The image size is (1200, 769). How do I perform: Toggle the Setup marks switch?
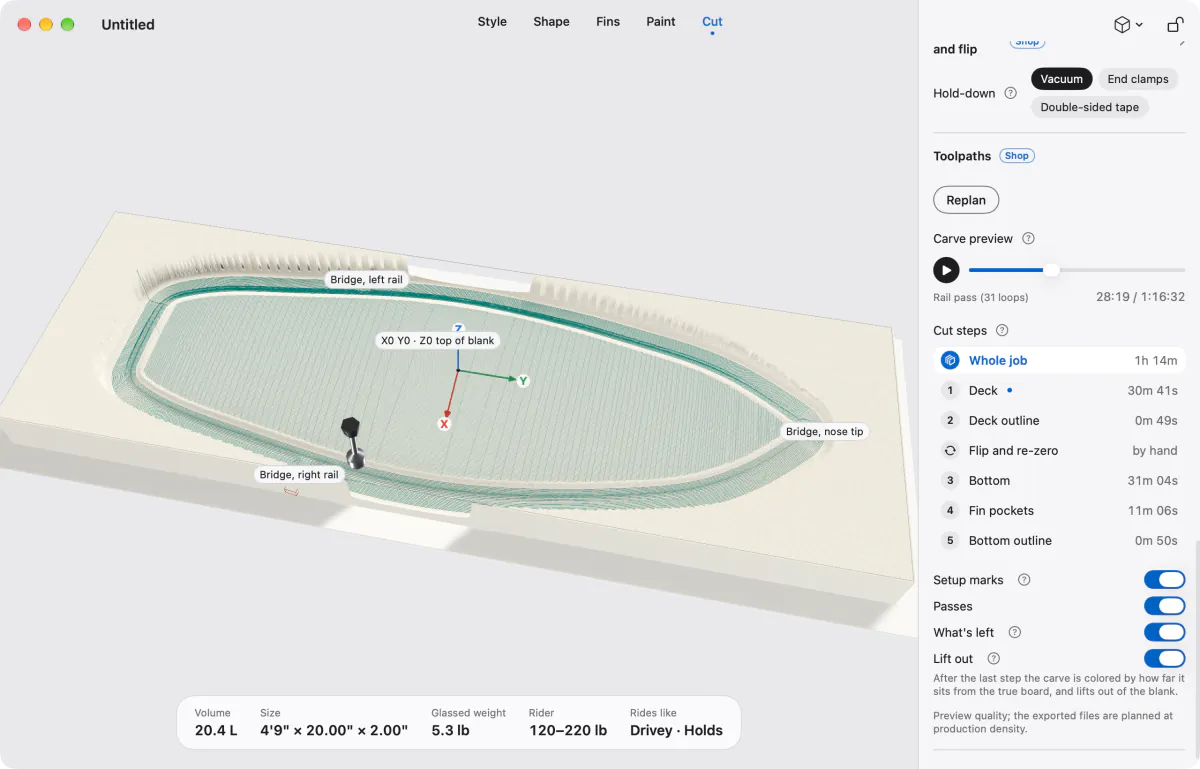pos(1164,580)
